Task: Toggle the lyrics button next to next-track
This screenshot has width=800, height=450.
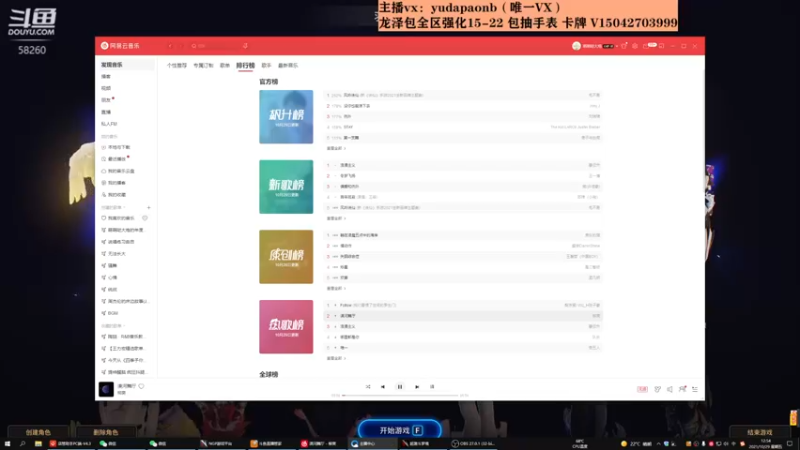Action: (x=432, y=387)
